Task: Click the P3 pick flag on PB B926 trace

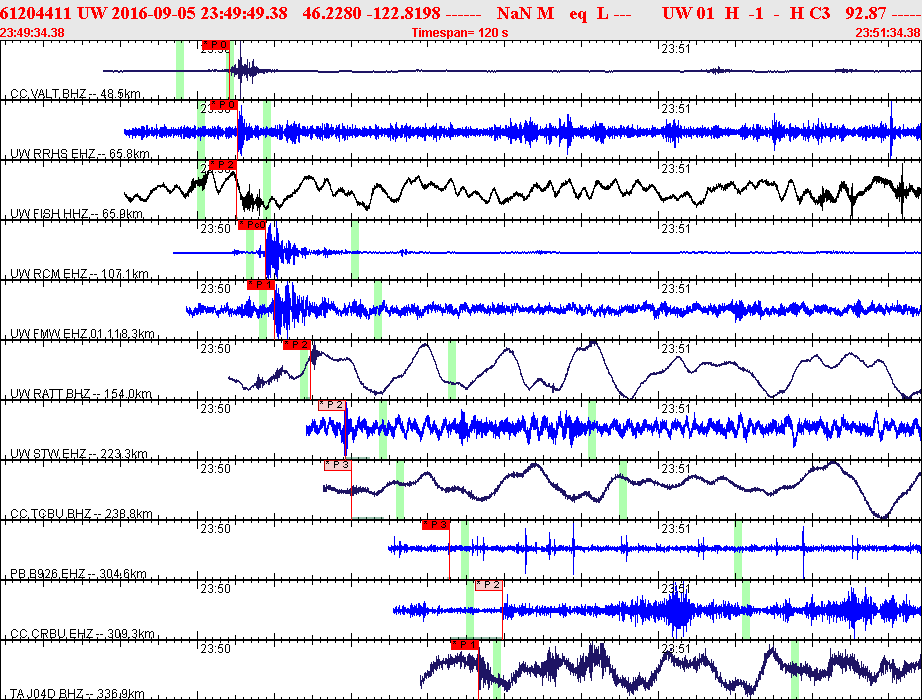Action: coord(436,525)
